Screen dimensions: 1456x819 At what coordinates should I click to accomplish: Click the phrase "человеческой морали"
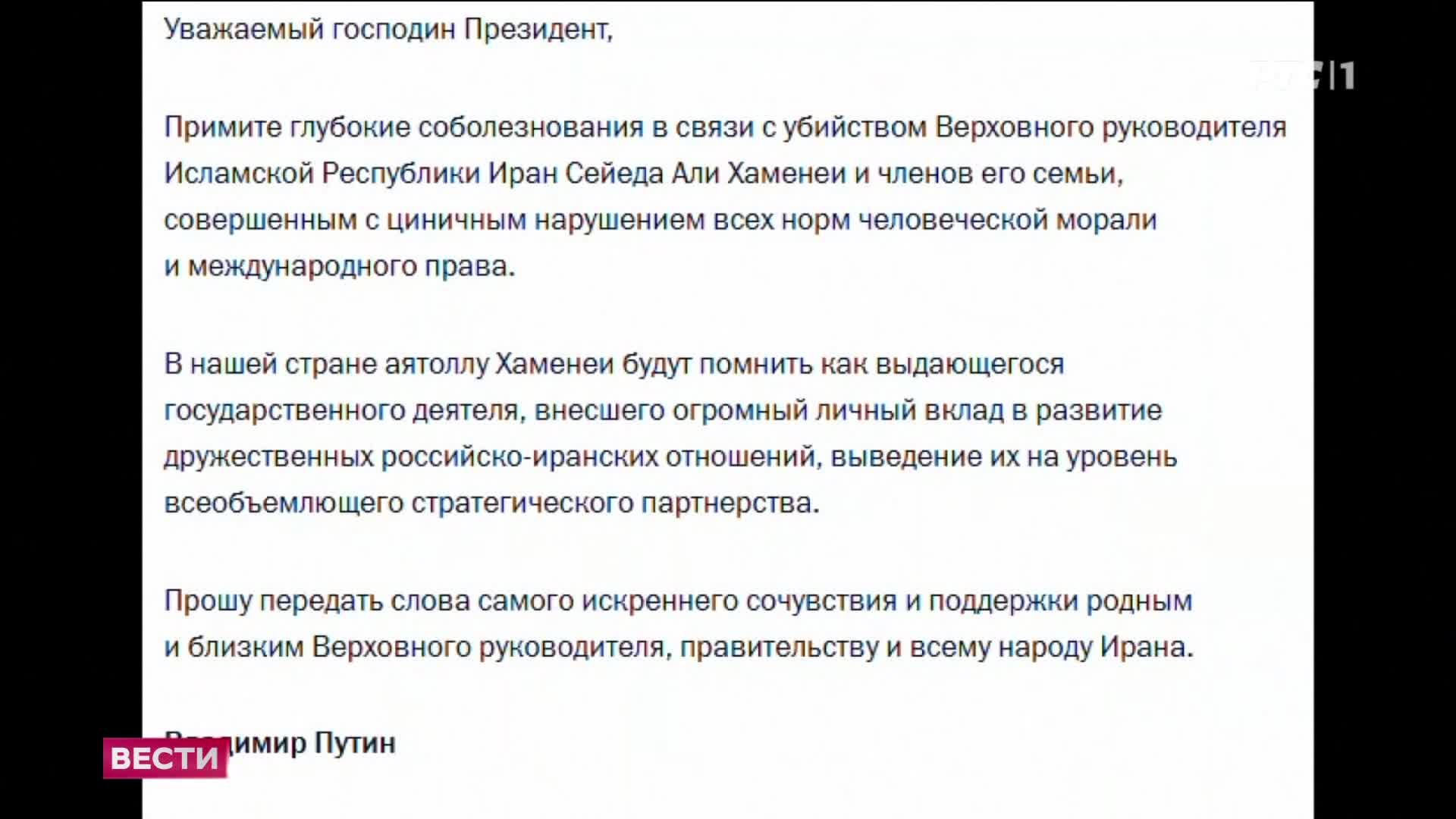point(1007,220)
